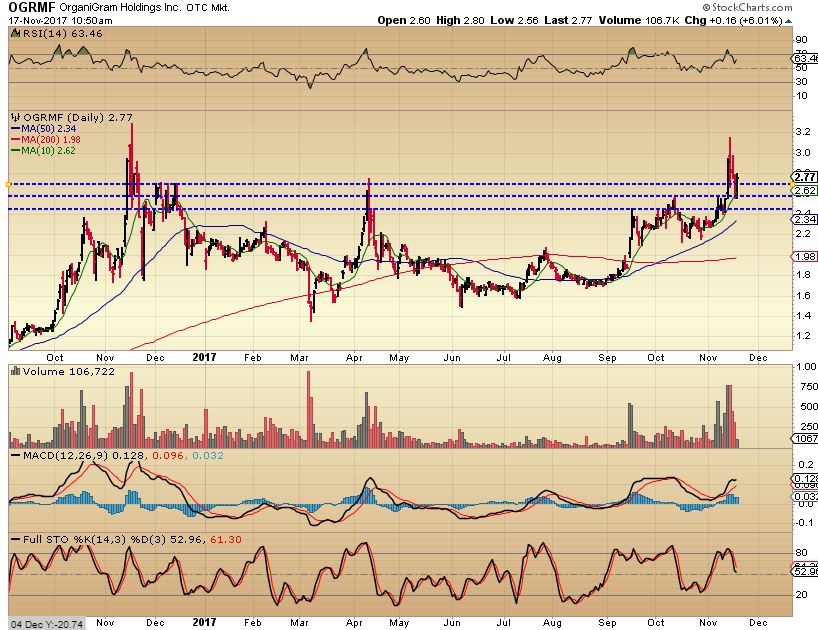The height and width of the screenshot is (630, 818).
Task: Click the MA(50) 2.34 legend entry
Action: click(x=44, y=128)
